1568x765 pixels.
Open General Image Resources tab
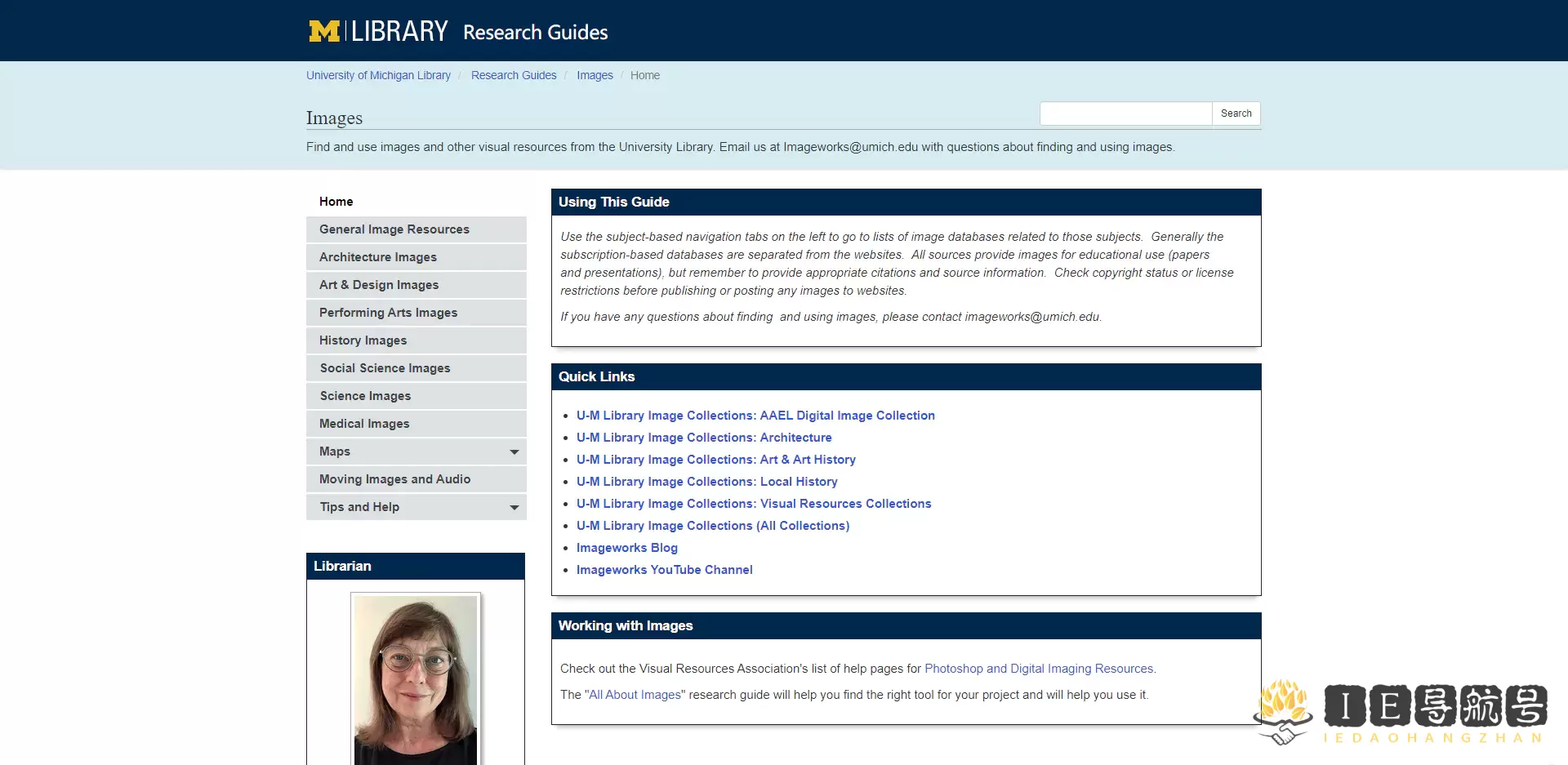[x=416, y=229]
